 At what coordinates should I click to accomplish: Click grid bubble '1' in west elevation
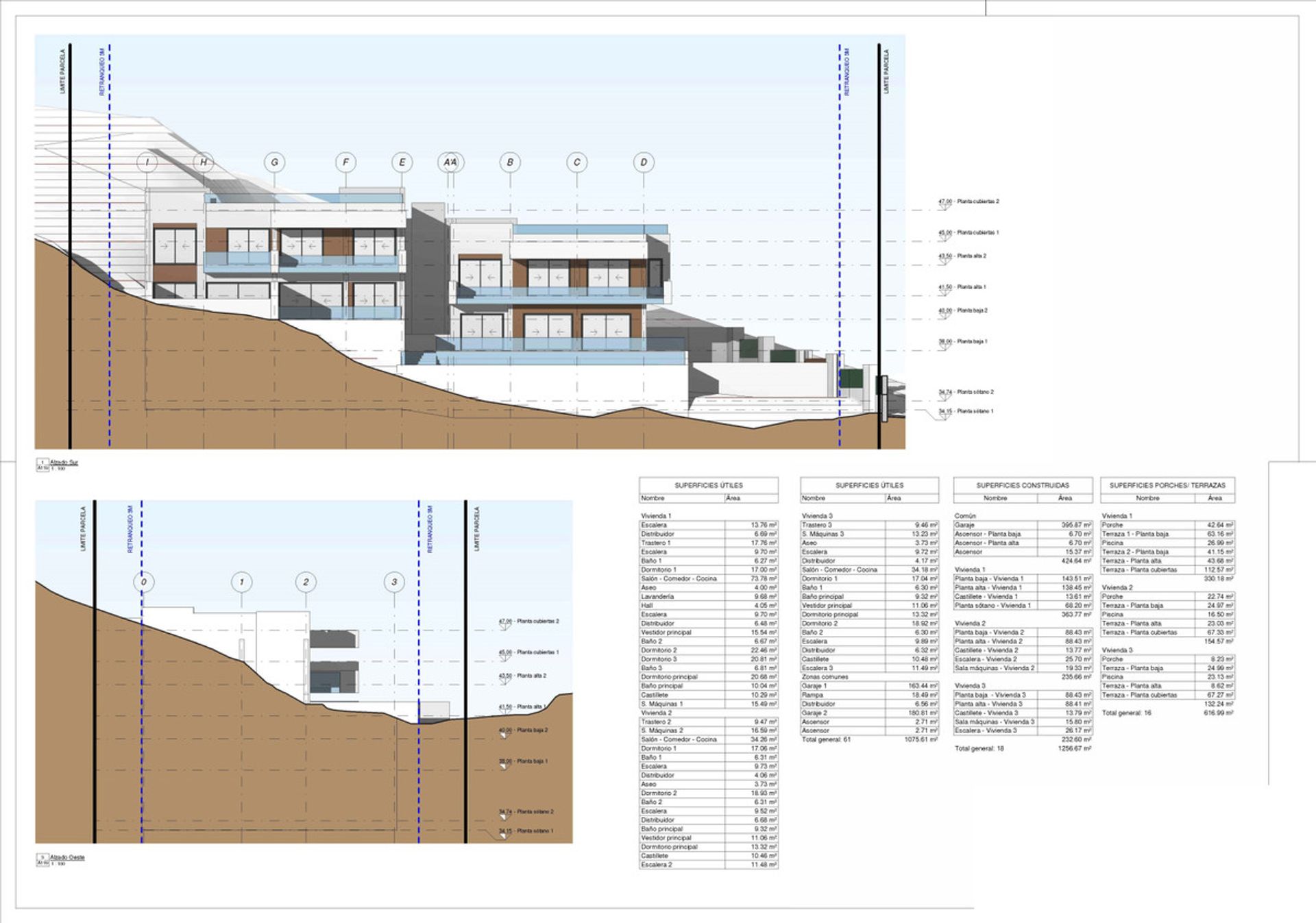241,582
